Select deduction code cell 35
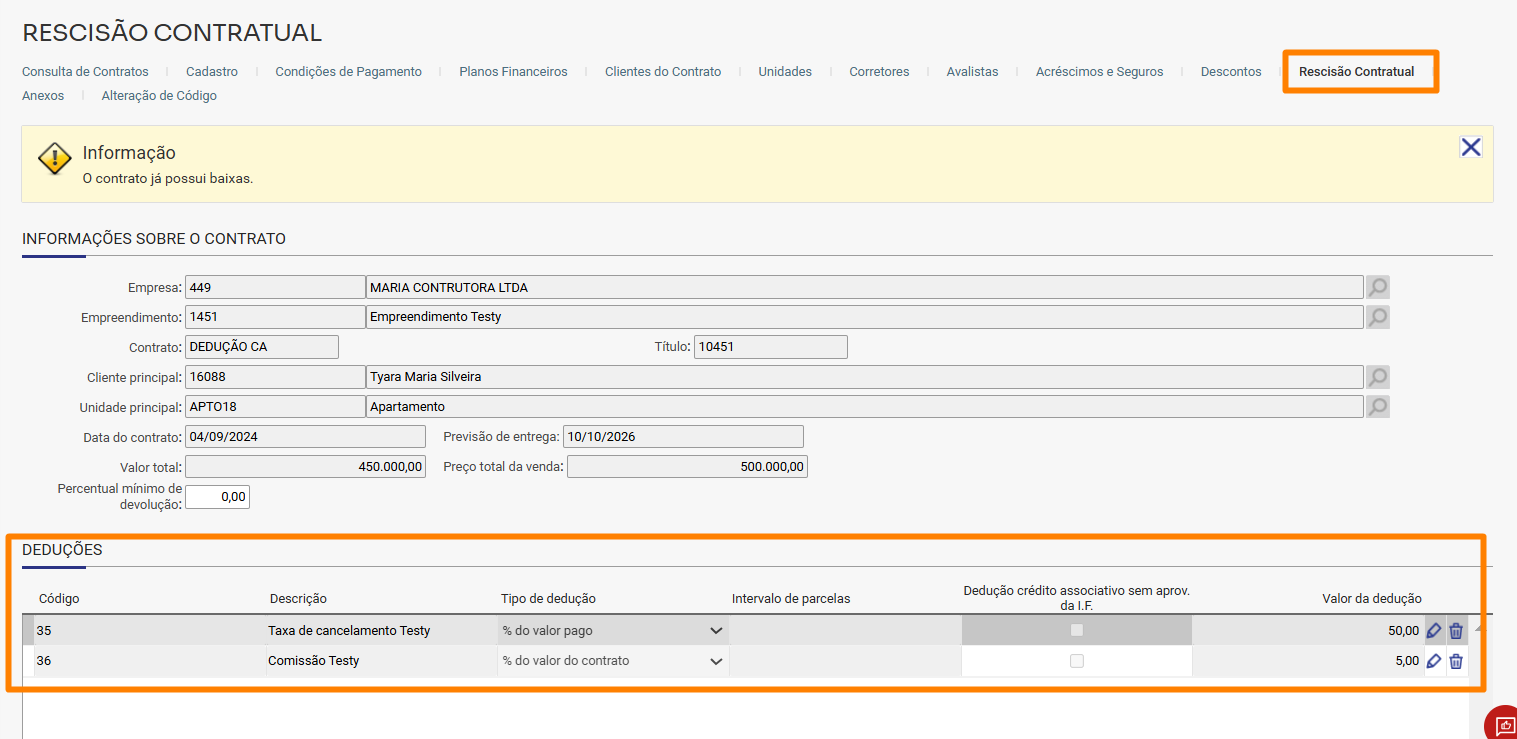Image resolution: width=1517 pixels, height=739 pixels. [x=150, y=631]
